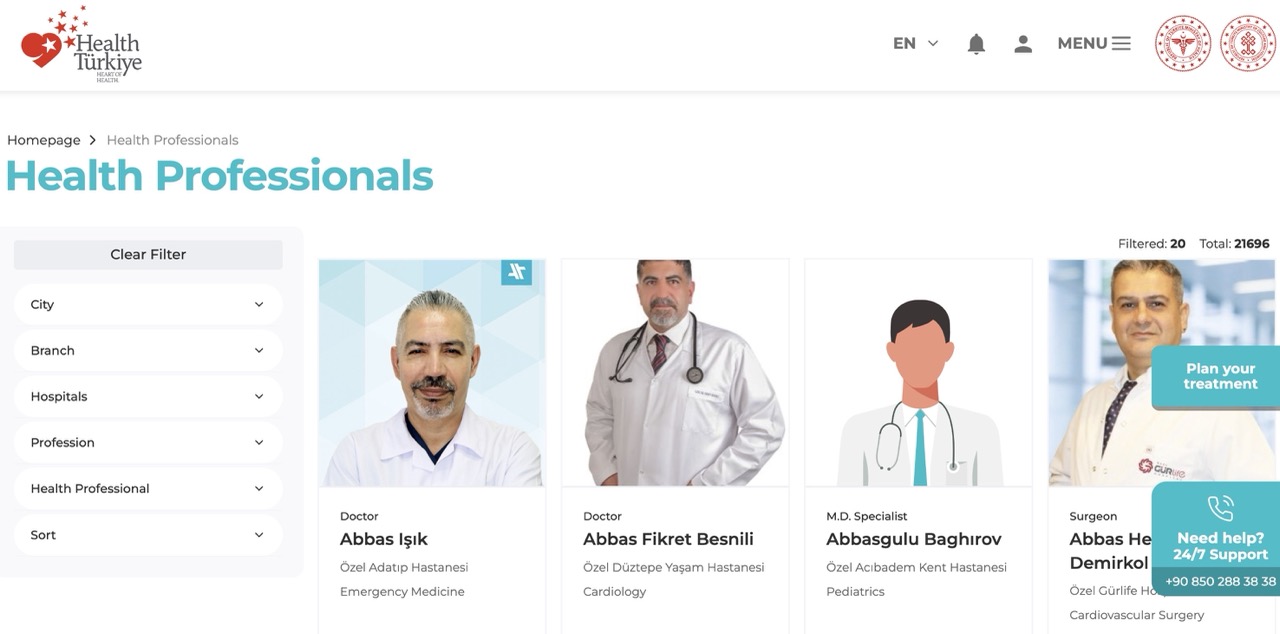Open the EN language dropdown
Screen dimensions: 1280x634
click(916, 44)
